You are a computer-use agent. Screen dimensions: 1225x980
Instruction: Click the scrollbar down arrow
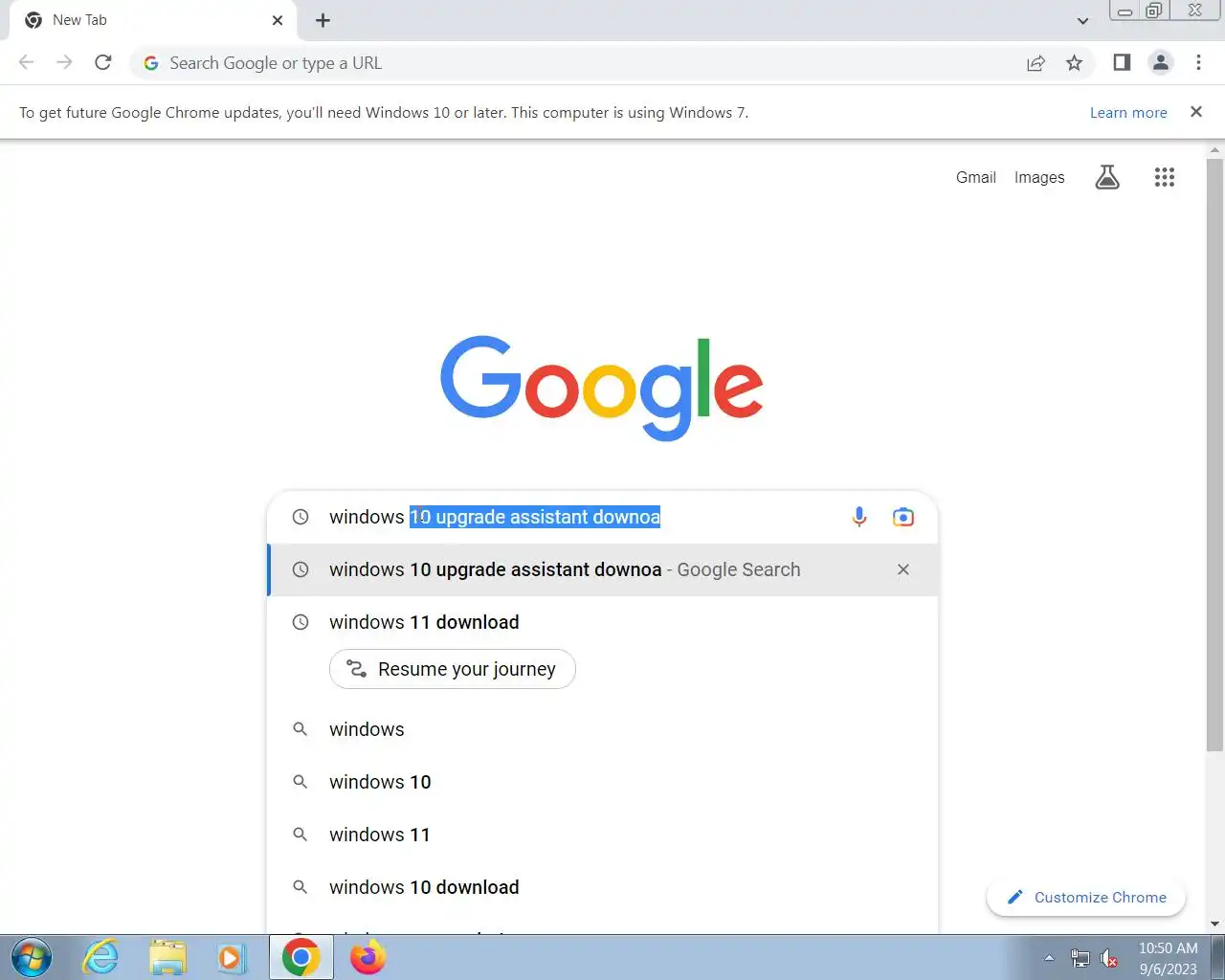(1214, 924)
